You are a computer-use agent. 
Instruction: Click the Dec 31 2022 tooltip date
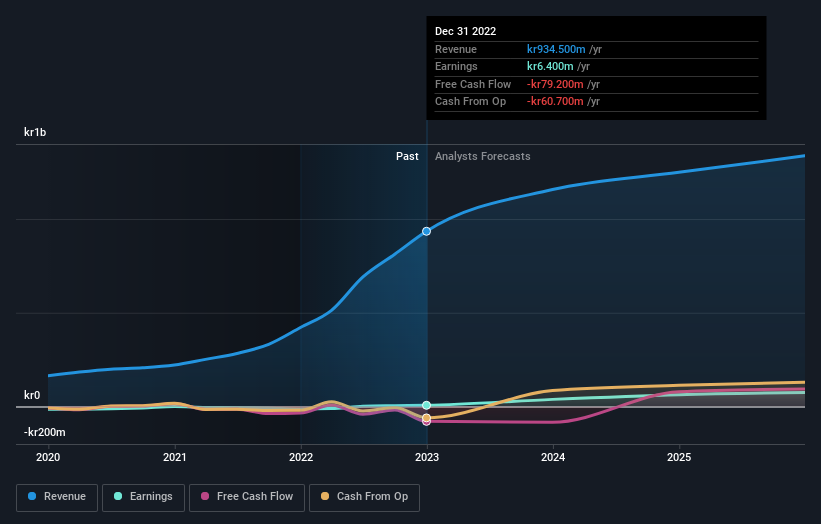pyautogui.click(x=465, y=31)
